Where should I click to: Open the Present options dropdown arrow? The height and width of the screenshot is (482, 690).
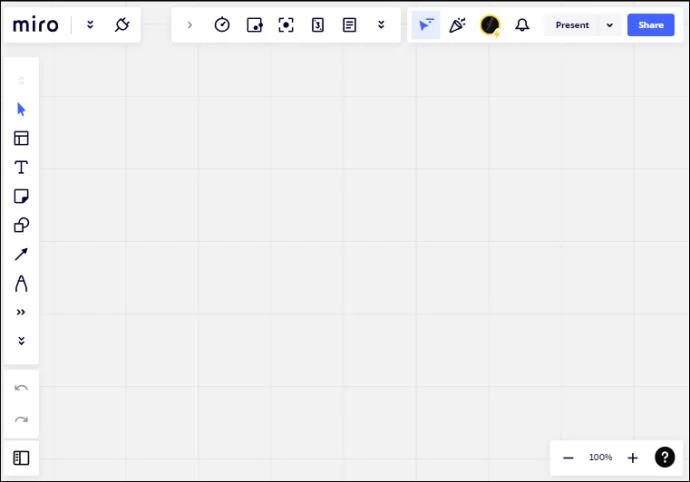(x=609, y=25)
